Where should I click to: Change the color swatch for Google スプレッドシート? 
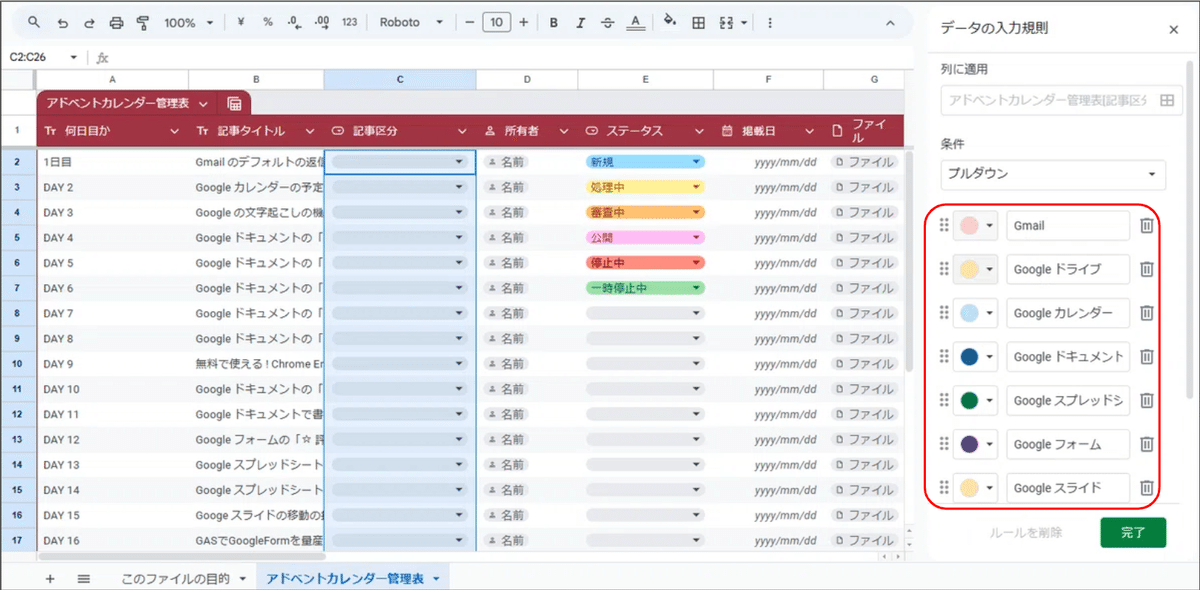(x=976, y=400)
